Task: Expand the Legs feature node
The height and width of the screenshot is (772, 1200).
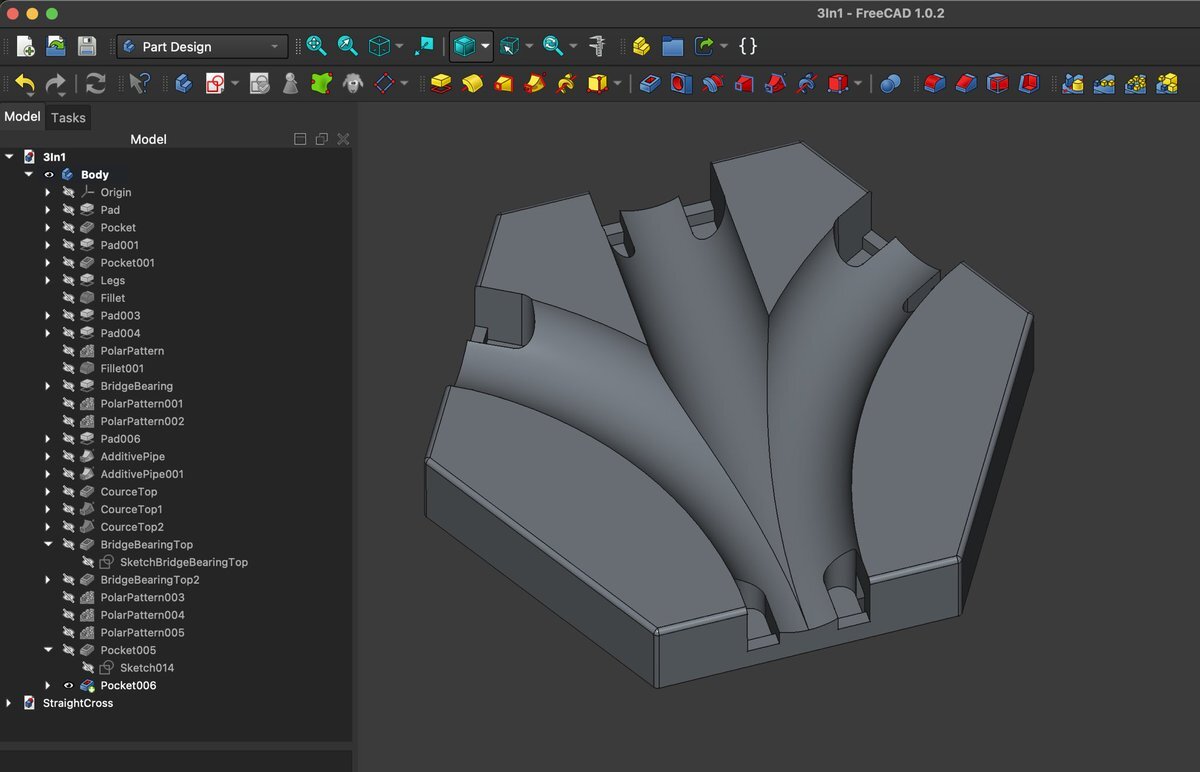Action: [48, 281]
